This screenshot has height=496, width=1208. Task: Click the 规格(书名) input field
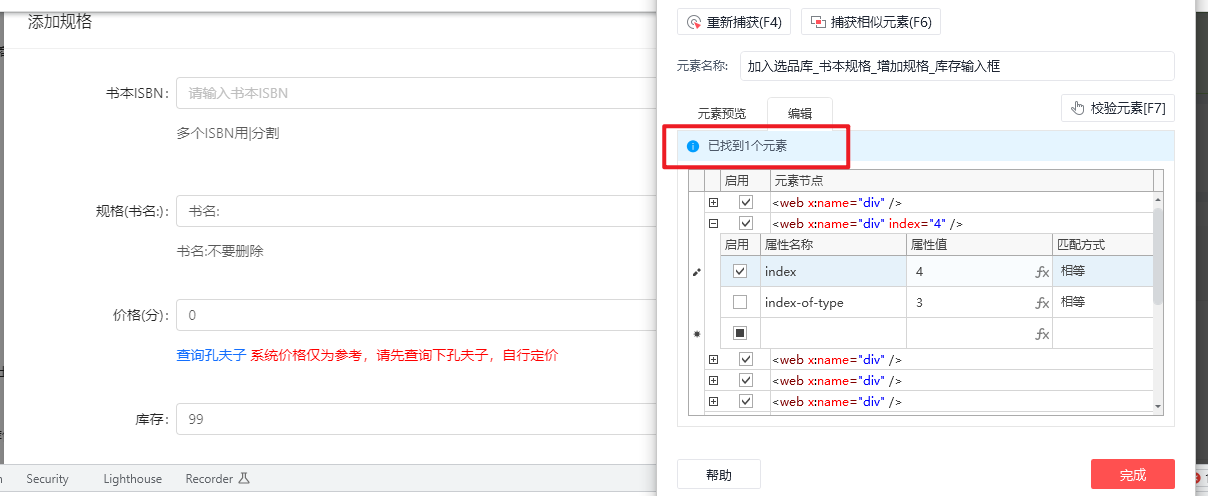416,211
